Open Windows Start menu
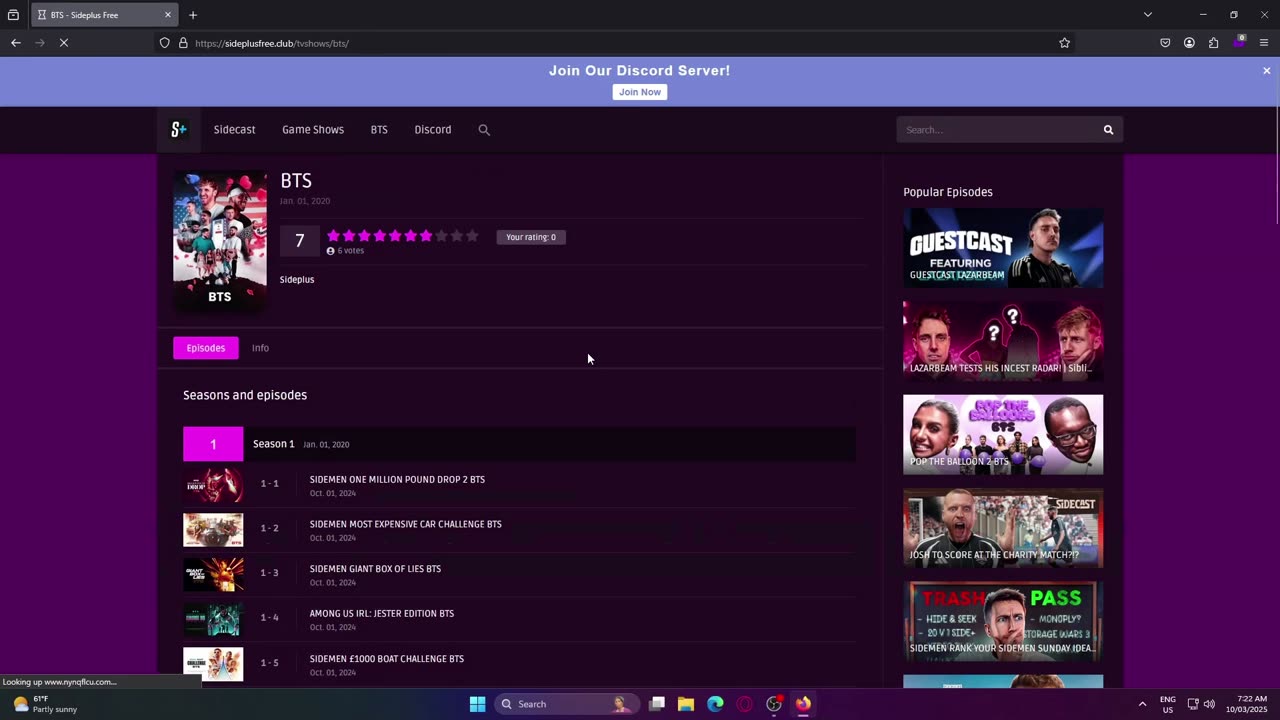Image resolution: width=1280 pixels, height=720 pixels. pos(477,704)
